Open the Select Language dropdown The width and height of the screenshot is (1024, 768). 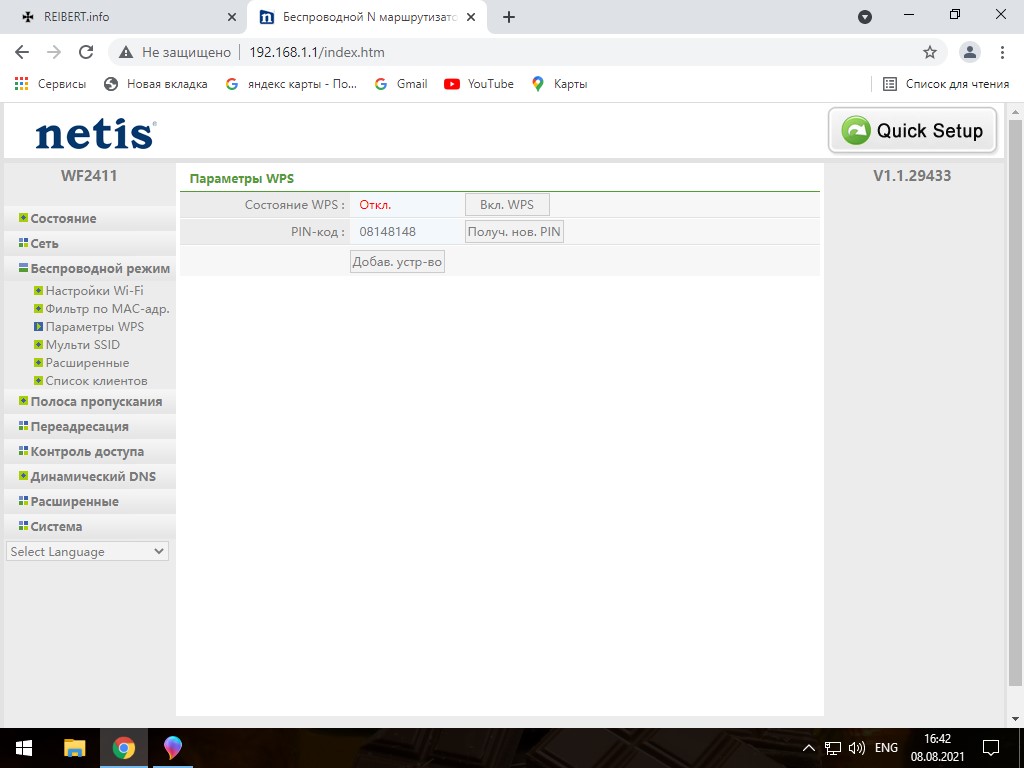88,551
